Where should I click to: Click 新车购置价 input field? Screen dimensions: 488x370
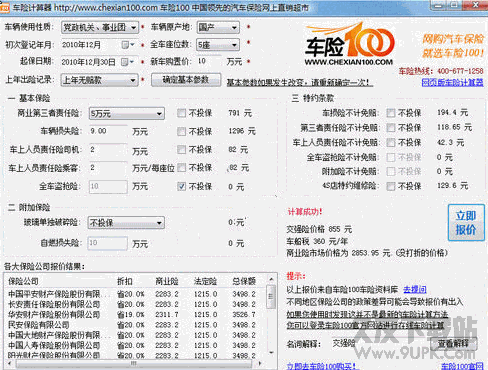(209, 61)
